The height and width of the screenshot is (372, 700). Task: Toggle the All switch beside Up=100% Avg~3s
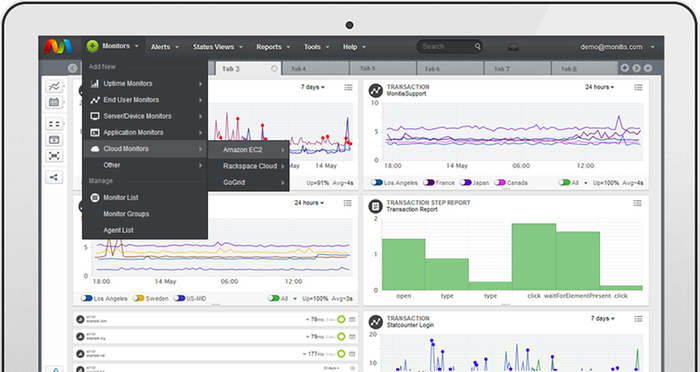click(x=274, y=298)
